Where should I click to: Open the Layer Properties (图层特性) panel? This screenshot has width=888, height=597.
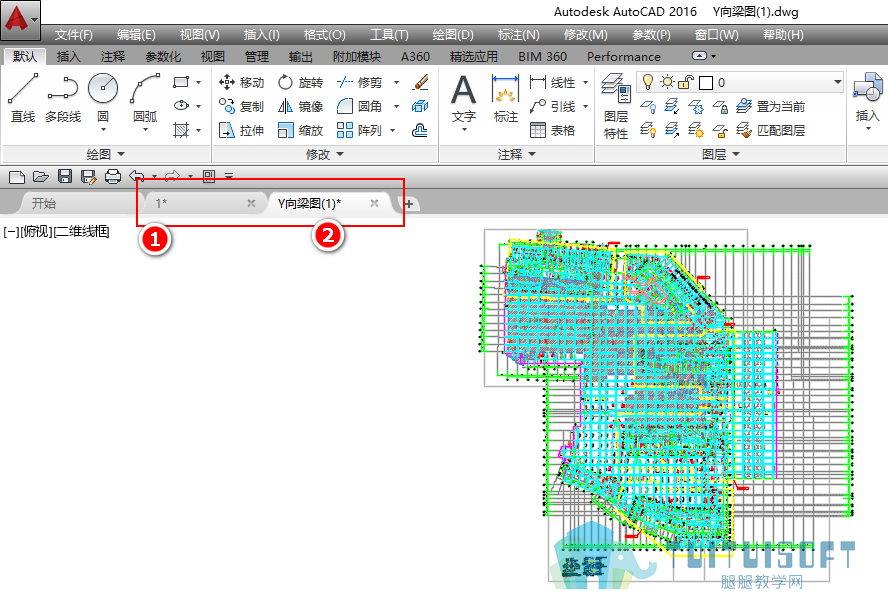click(616, 106)
